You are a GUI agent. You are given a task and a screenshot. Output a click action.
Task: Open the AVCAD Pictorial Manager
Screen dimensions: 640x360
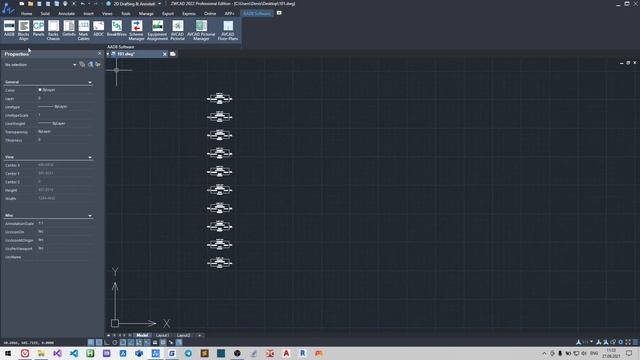[x=201, y=30]
